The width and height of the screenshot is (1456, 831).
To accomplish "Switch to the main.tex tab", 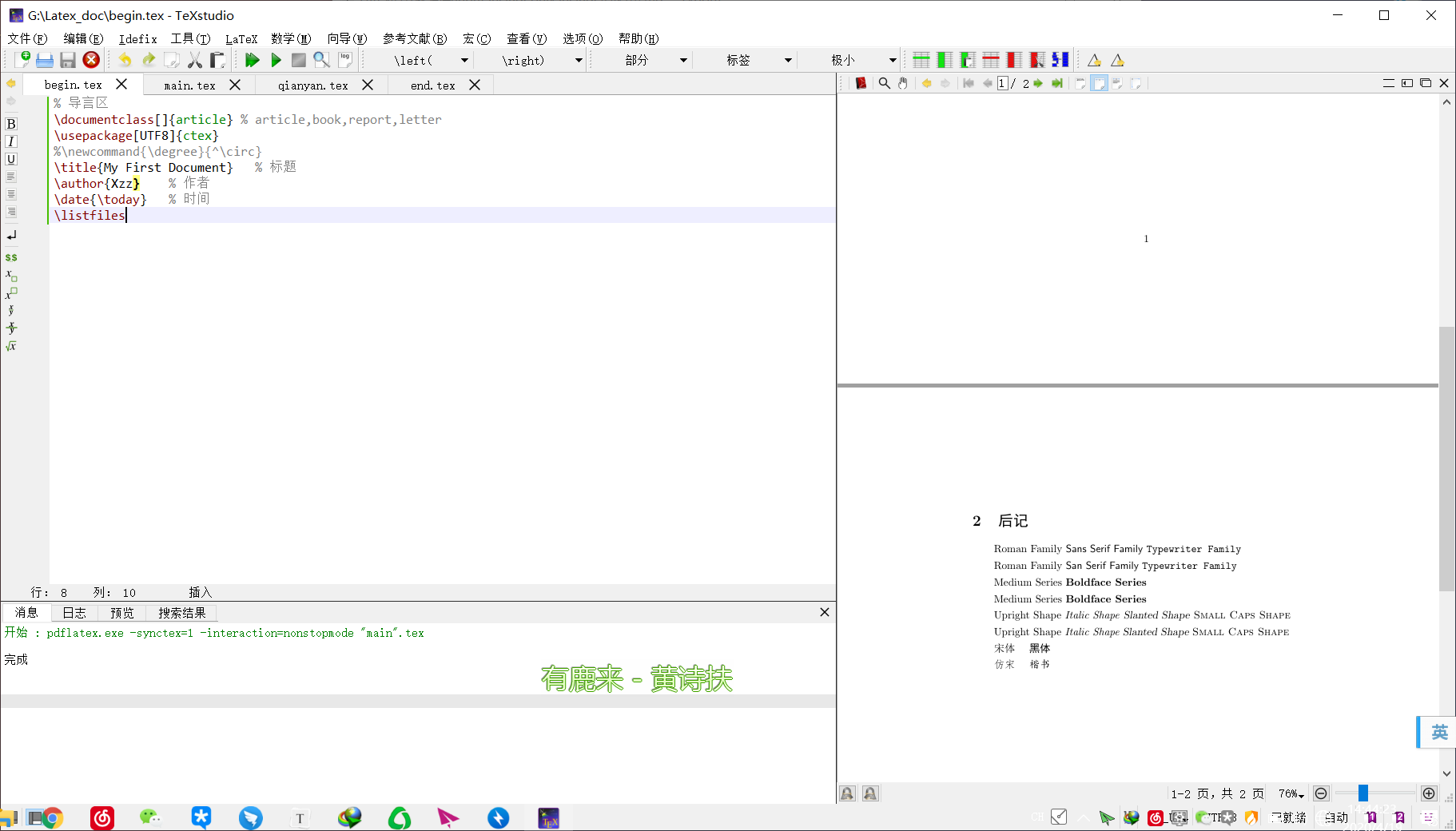I will (188, 85).
